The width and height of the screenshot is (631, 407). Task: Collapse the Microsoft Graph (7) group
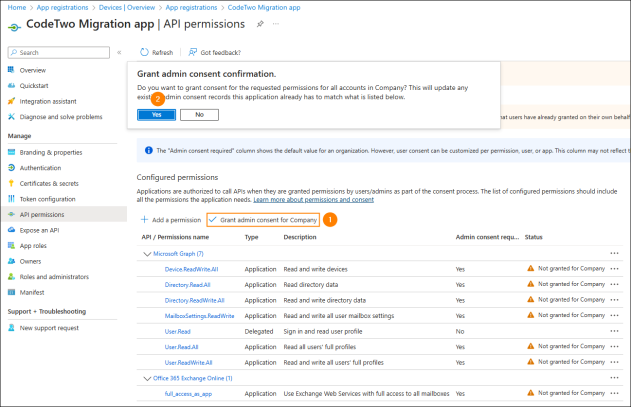[147, 254]
